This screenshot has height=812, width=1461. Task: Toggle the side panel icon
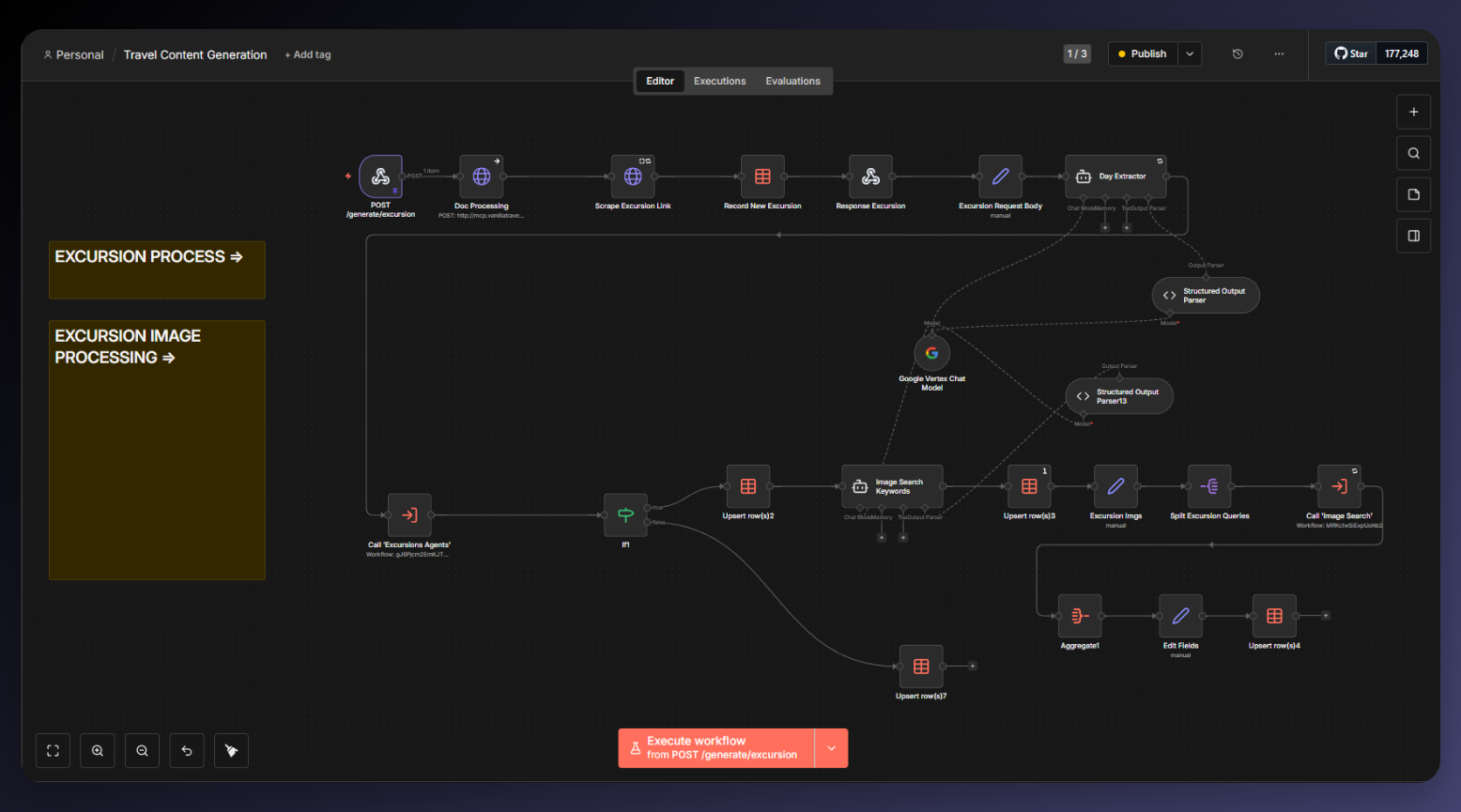coord(1413,236)
